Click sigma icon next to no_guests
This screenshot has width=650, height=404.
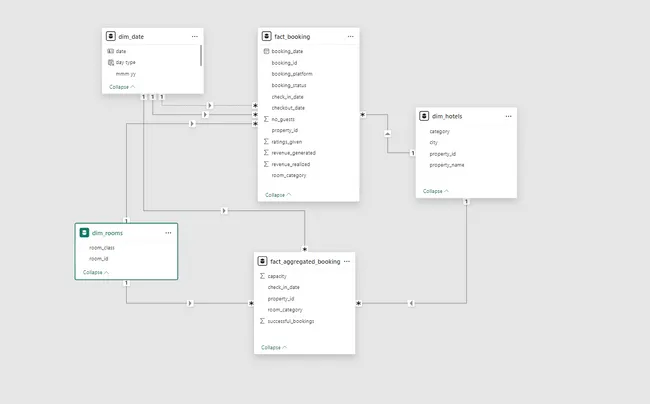tap(266, 119)
